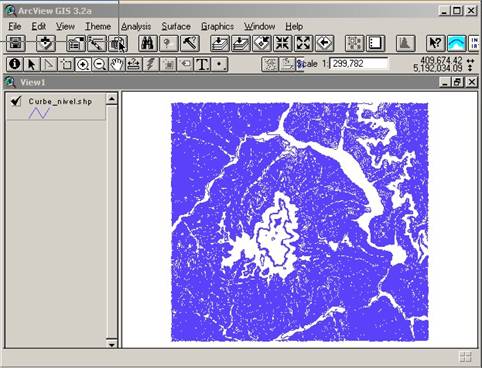Activate the Zoom Out tool

(x=99, y=64)
